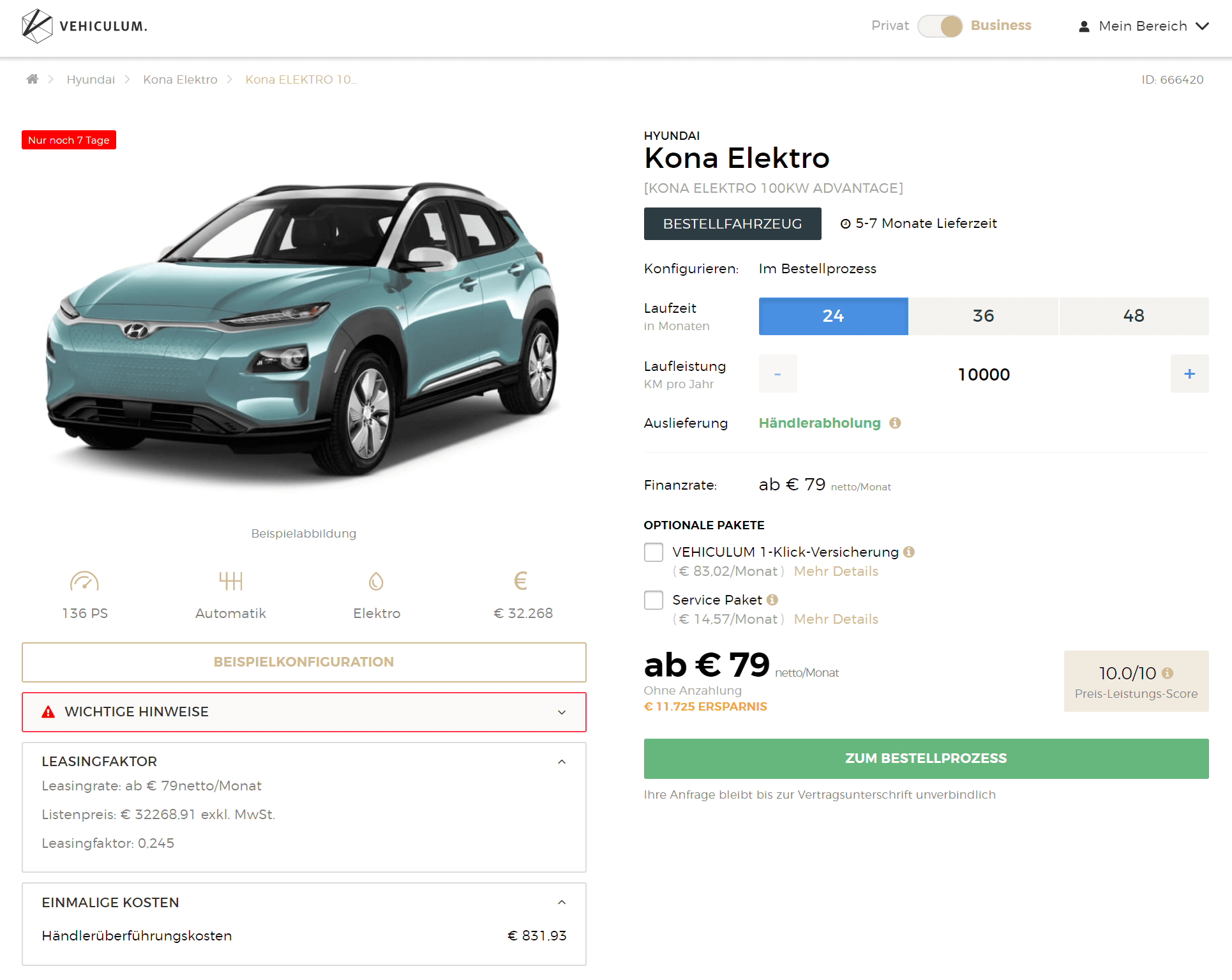This screenshot has height=980, width=1232.
Task: Click the ID: 666420 text
Action: coord(1173,79)
